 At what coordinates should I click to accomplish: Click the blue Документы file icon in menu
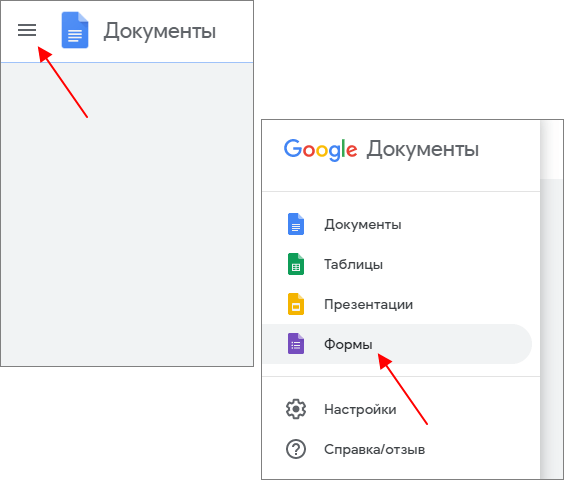point(296,224)
